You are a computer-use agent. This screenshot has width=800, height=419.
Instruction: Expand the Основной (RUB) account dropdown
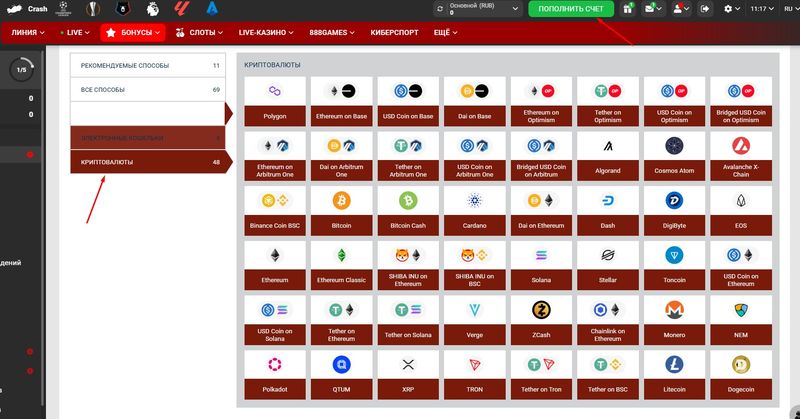click(478, 9)
